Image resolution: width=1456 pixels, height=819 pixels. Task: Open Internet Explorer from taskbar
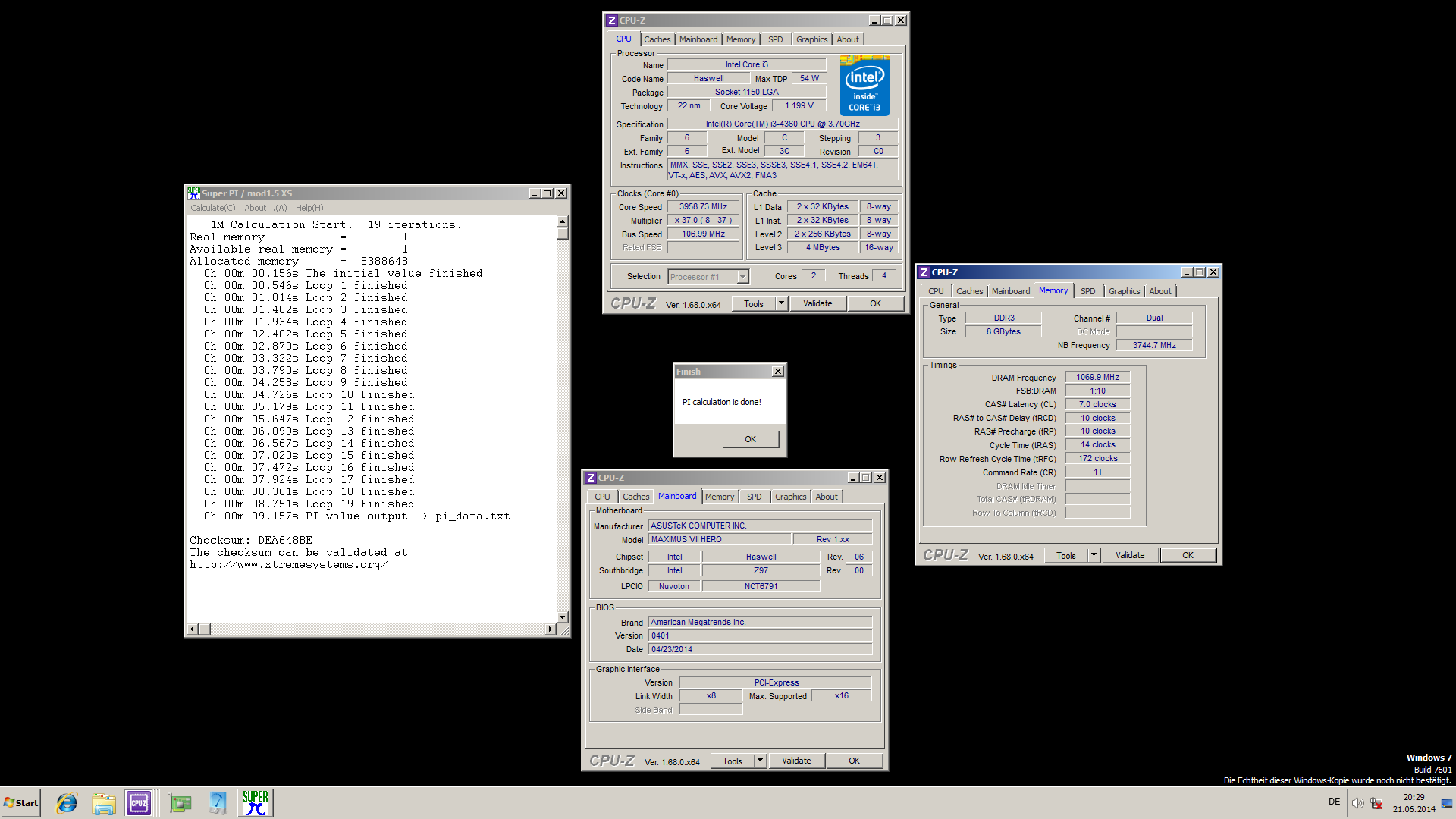(x=67, y=803)
